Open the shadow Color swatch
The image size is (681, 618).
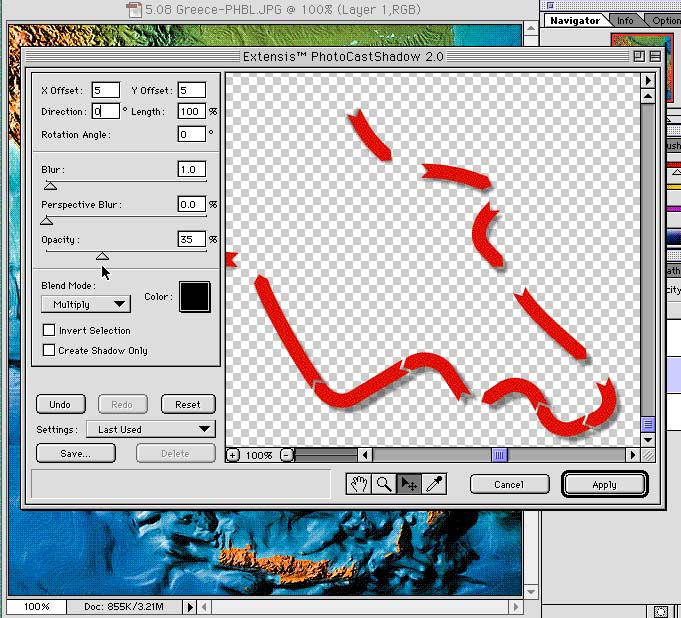[x=194, y=296]
